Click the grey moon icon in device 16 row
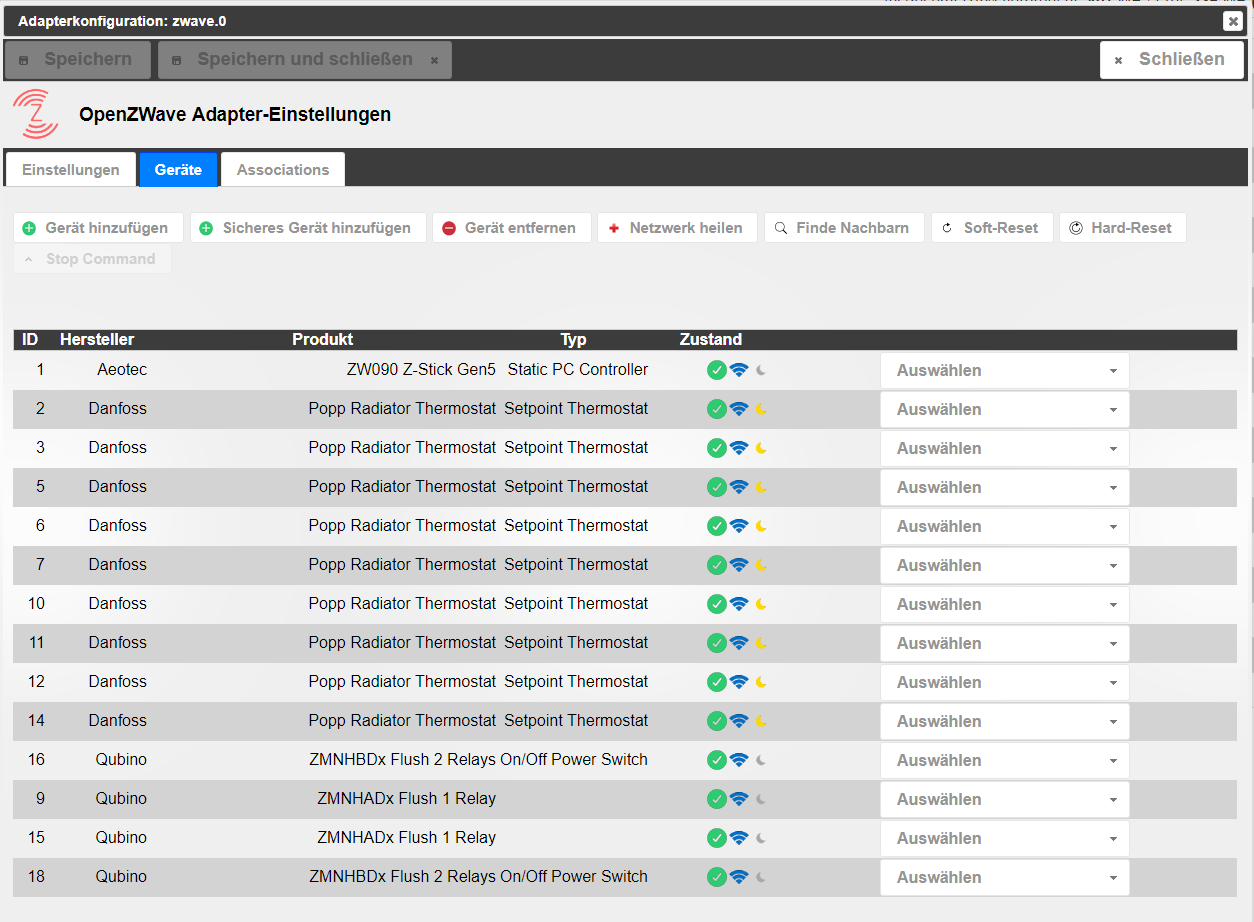The height and width of the screenshot is (922, 1254). tap(761, 760)
